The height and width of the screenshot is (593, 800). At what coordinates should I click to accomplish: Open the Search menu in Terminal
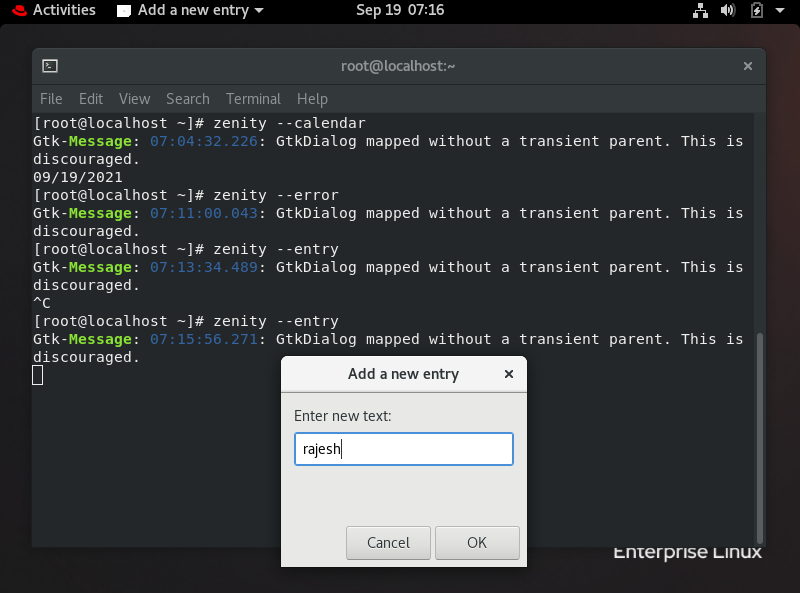(187, 99)
